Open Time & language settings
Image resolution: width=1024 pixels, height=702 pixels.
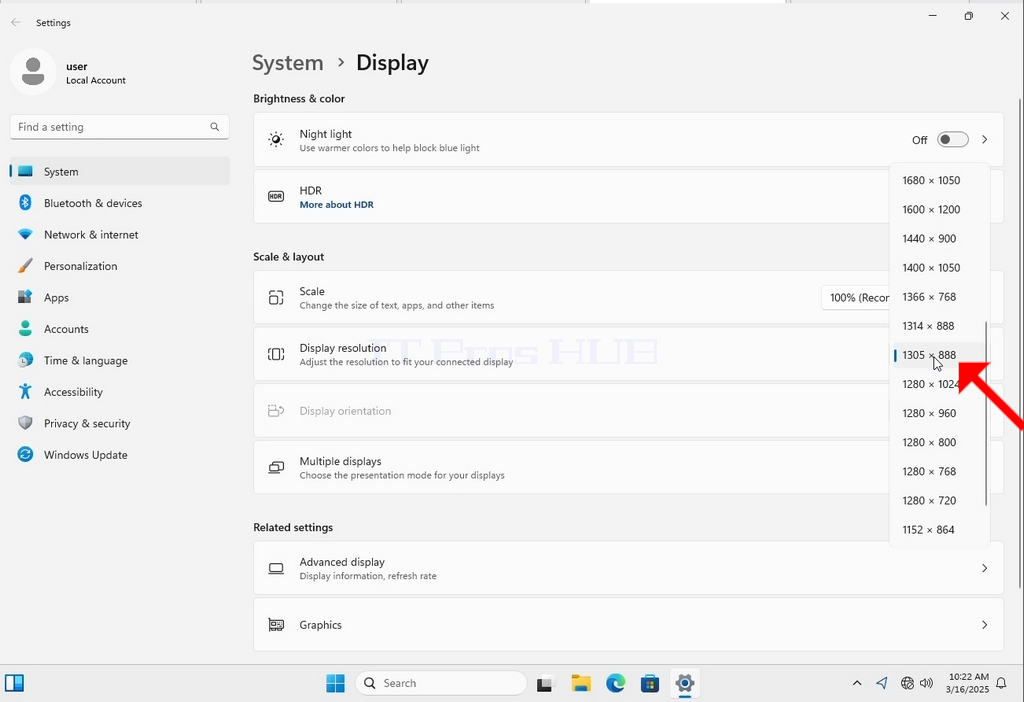(x=120, y=360)
